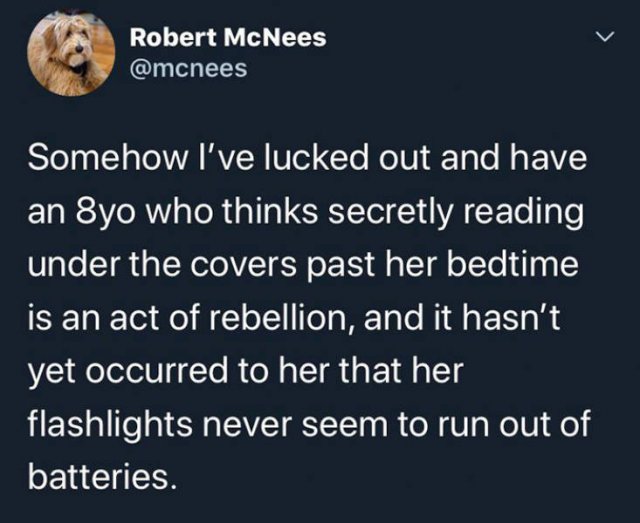
Task: Open Robert McNees profile via display name
Action: coord(228,38)
